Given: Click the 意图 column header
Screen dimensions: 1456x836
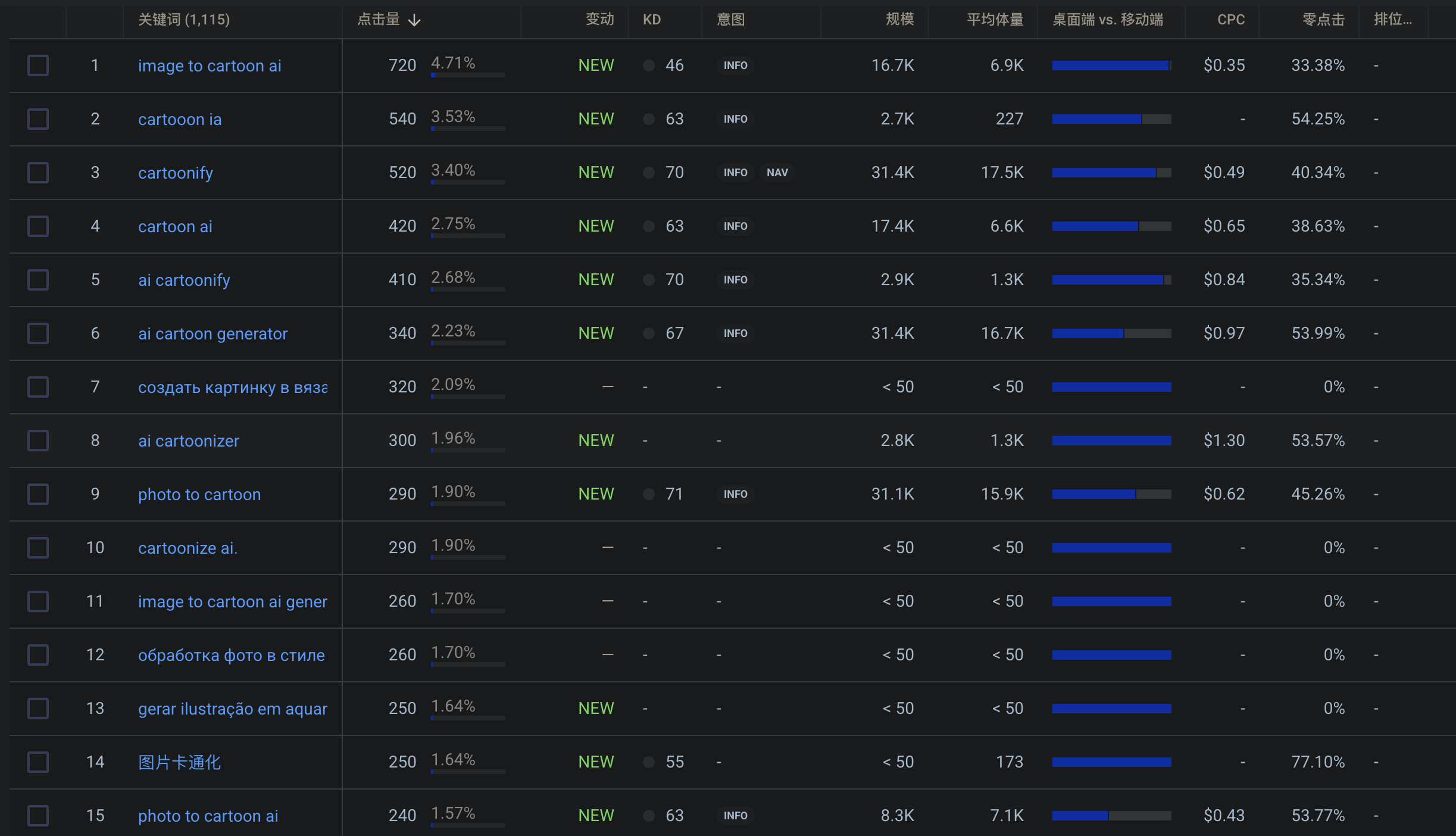Looking at the screenshot, I should tap(730, 20).
